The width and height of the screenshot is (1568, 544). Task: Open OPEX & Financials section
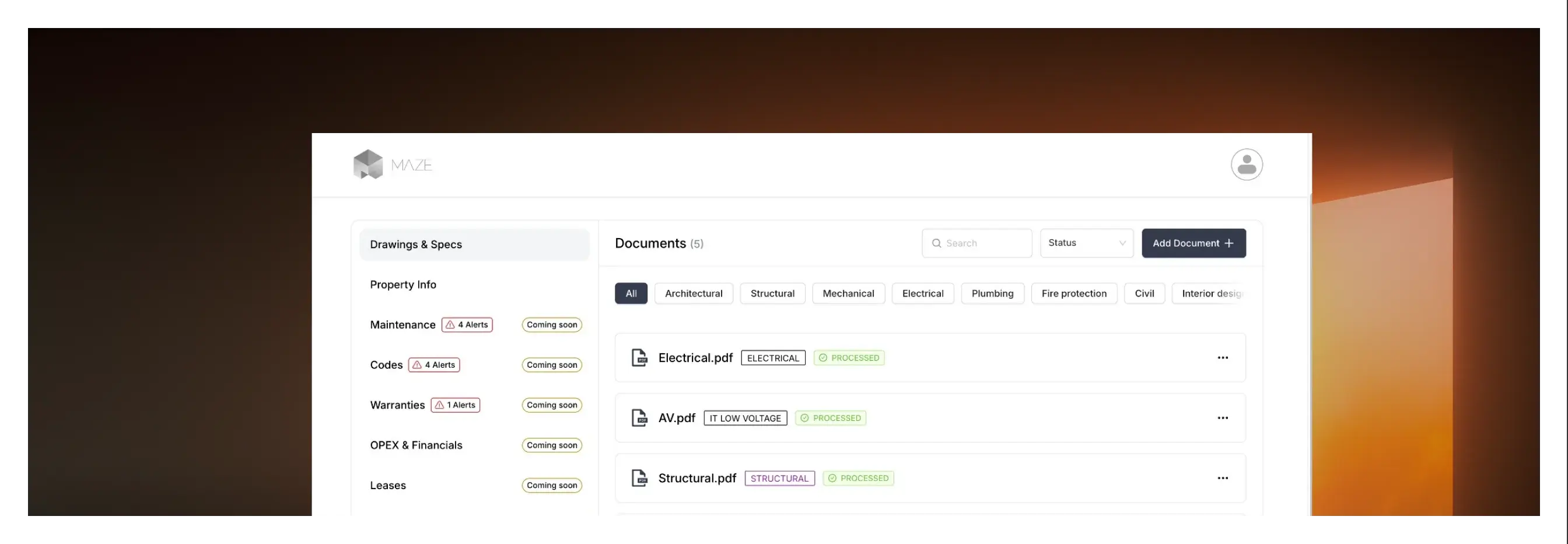[x=416, y=445]
